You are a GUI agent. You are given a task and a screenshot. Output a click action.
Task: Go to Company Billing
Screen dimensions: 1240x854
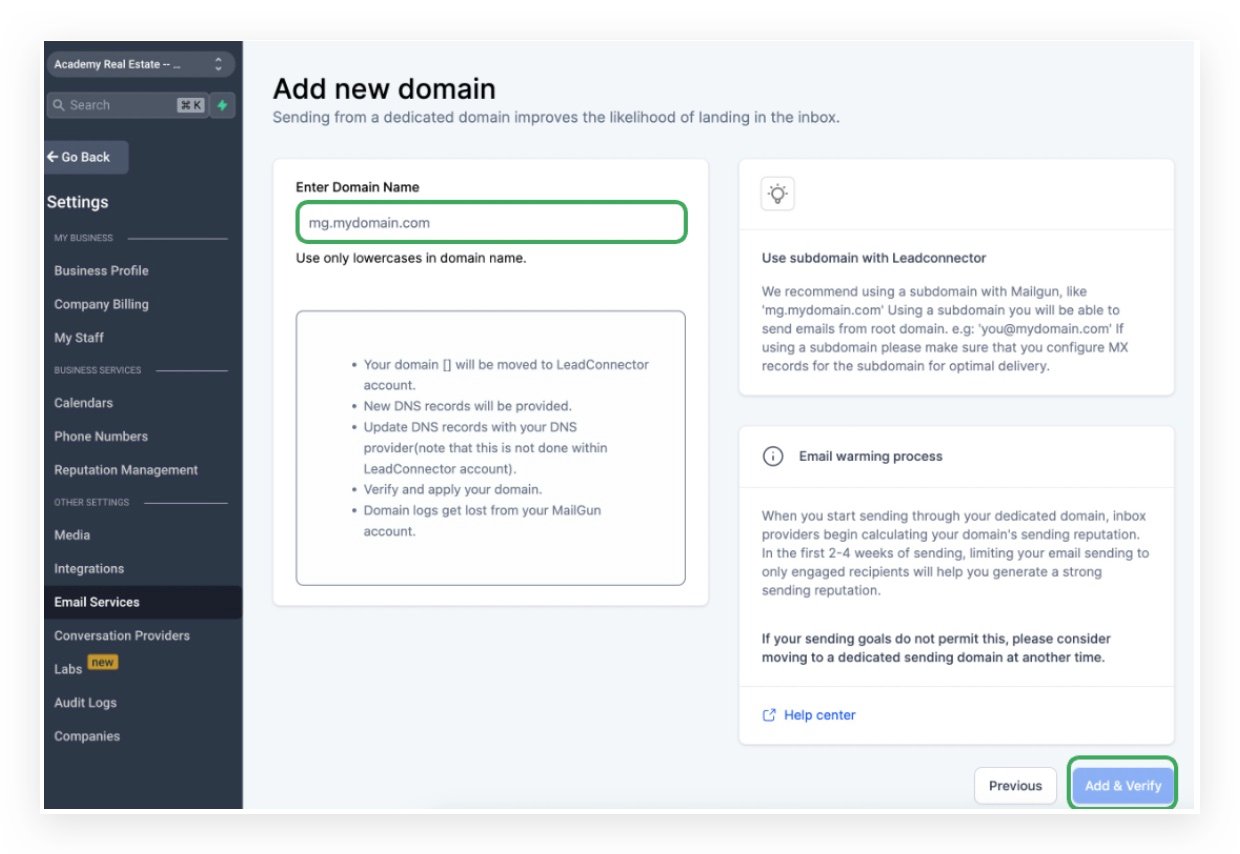pos(101,304)
